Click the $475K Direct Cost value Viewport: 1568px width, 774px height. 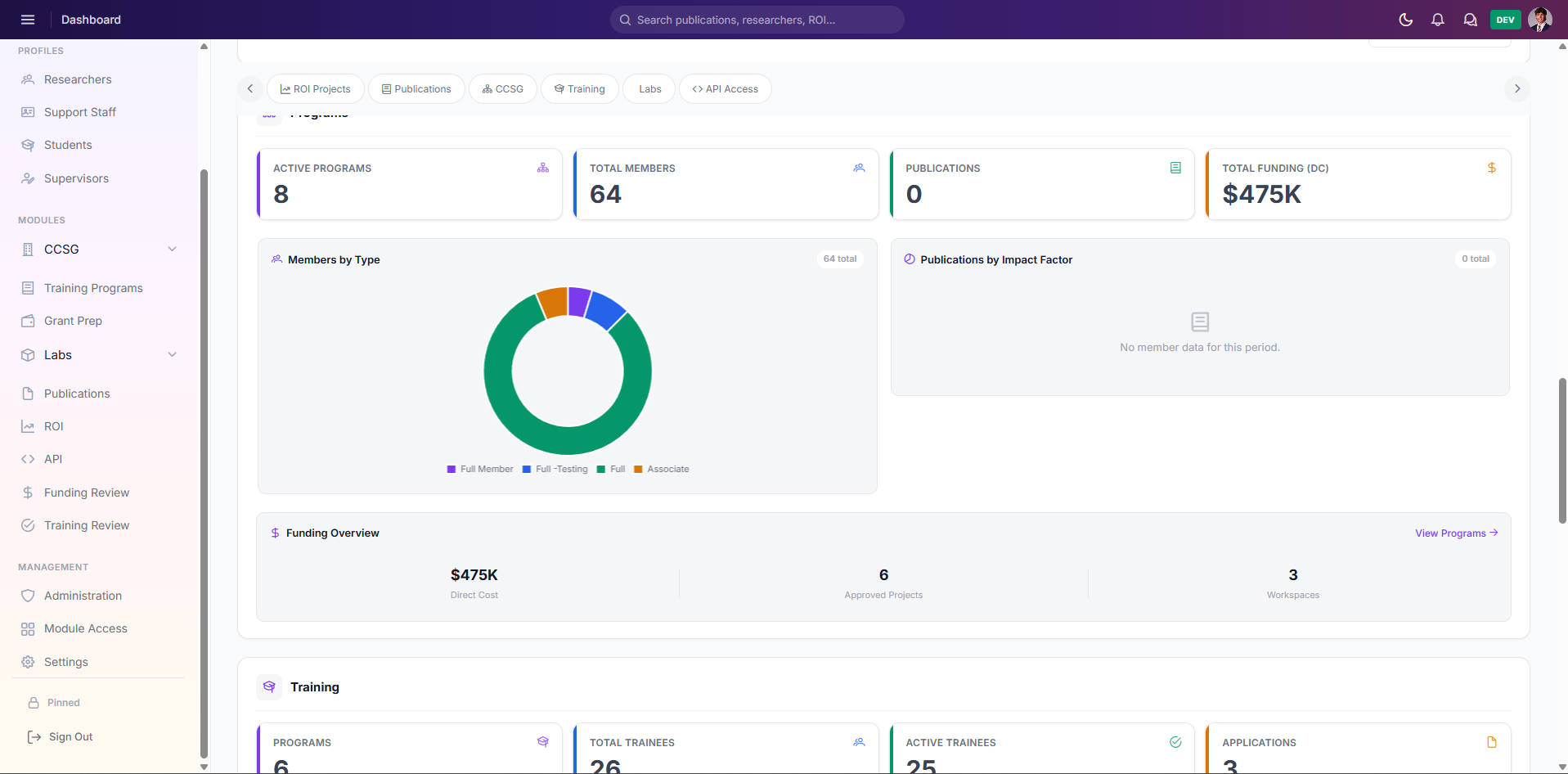tap(474, 575)
